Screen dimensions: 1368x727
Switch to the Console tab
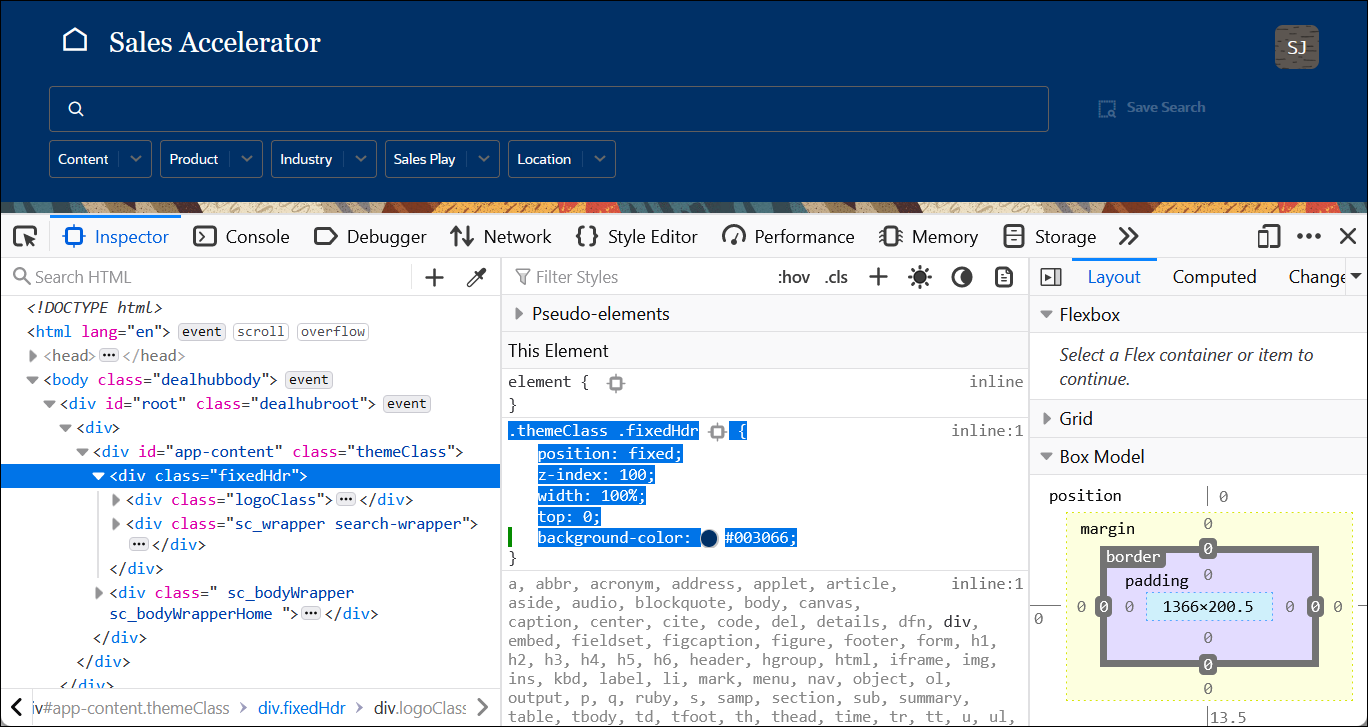tap(241, 236)
